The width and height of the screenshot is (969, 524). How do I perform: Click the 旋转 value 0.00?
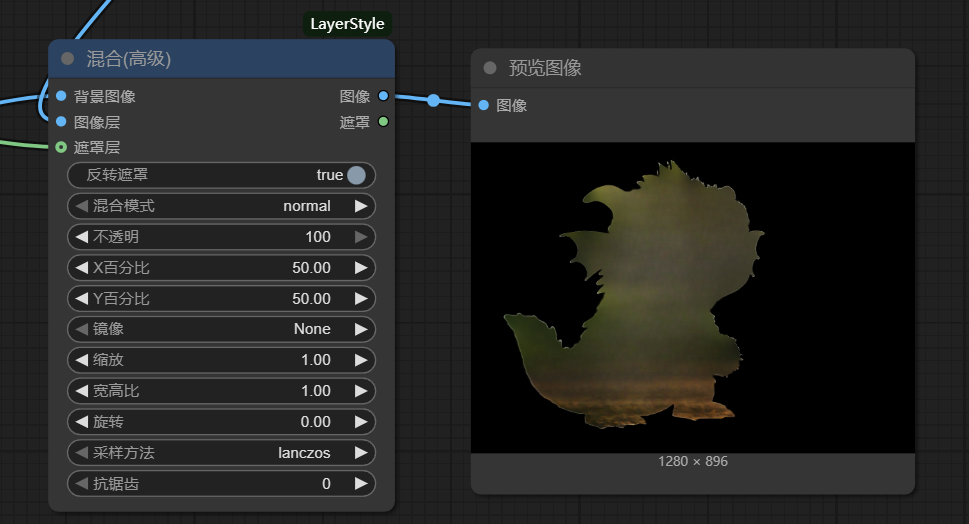click(316, 421)
